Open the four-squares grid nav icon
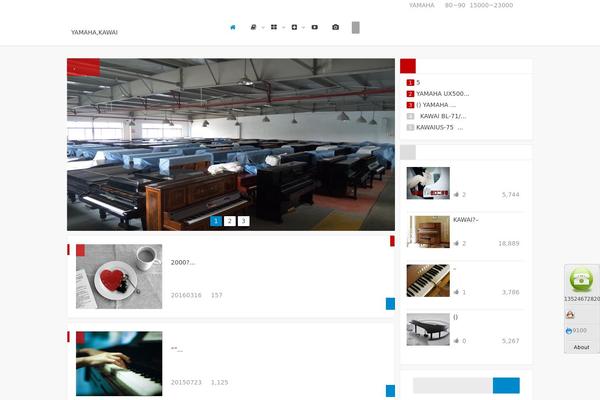This screenshot has height=400, width=600. [274, 27]
